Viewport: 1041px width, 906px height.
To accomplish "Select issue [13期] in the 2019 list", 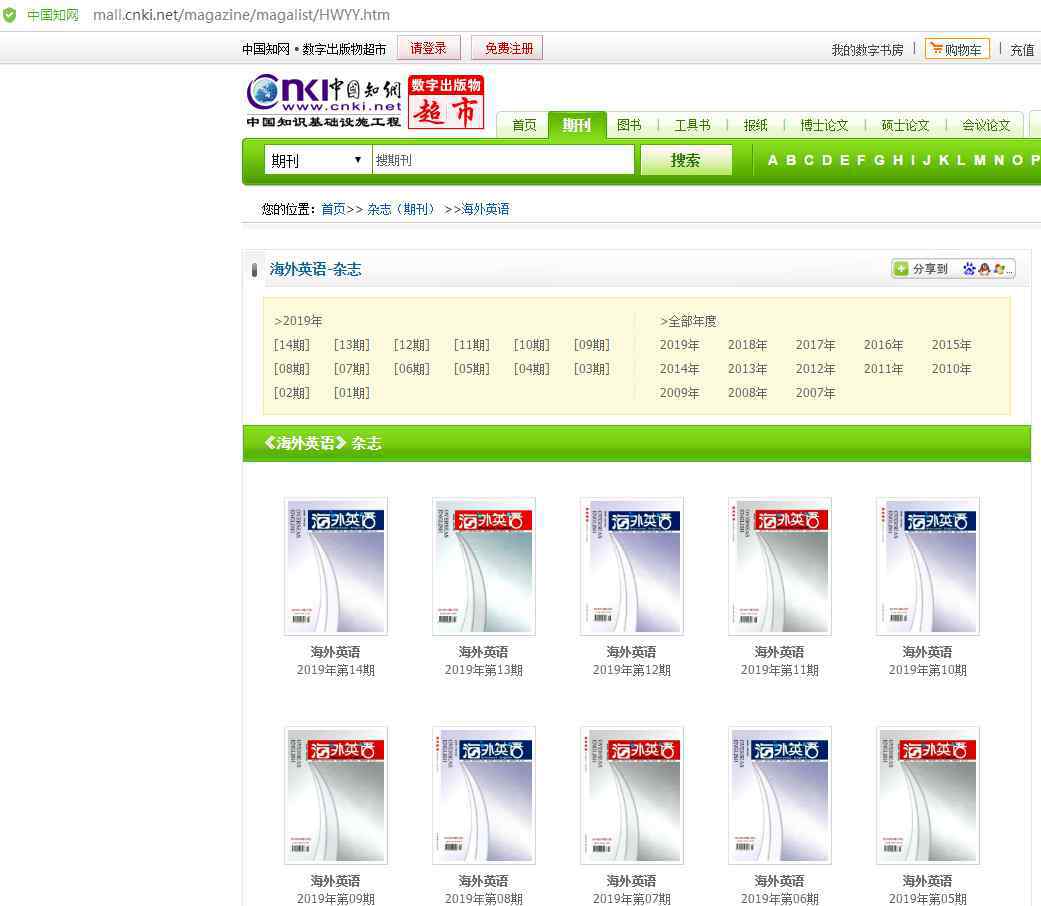I will (351, 344).
